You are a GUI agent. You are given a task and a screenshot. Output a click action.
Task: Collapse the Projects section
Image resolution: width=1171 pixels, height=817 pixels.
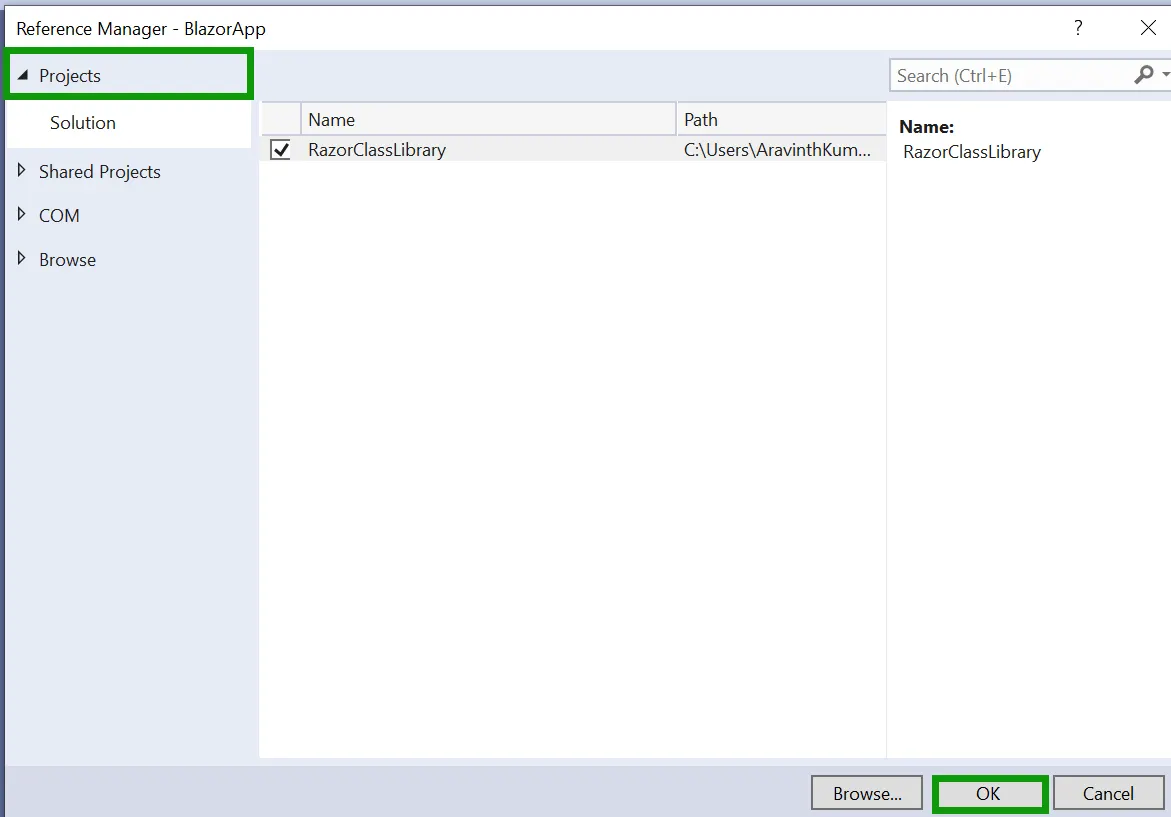pos(22,75)
